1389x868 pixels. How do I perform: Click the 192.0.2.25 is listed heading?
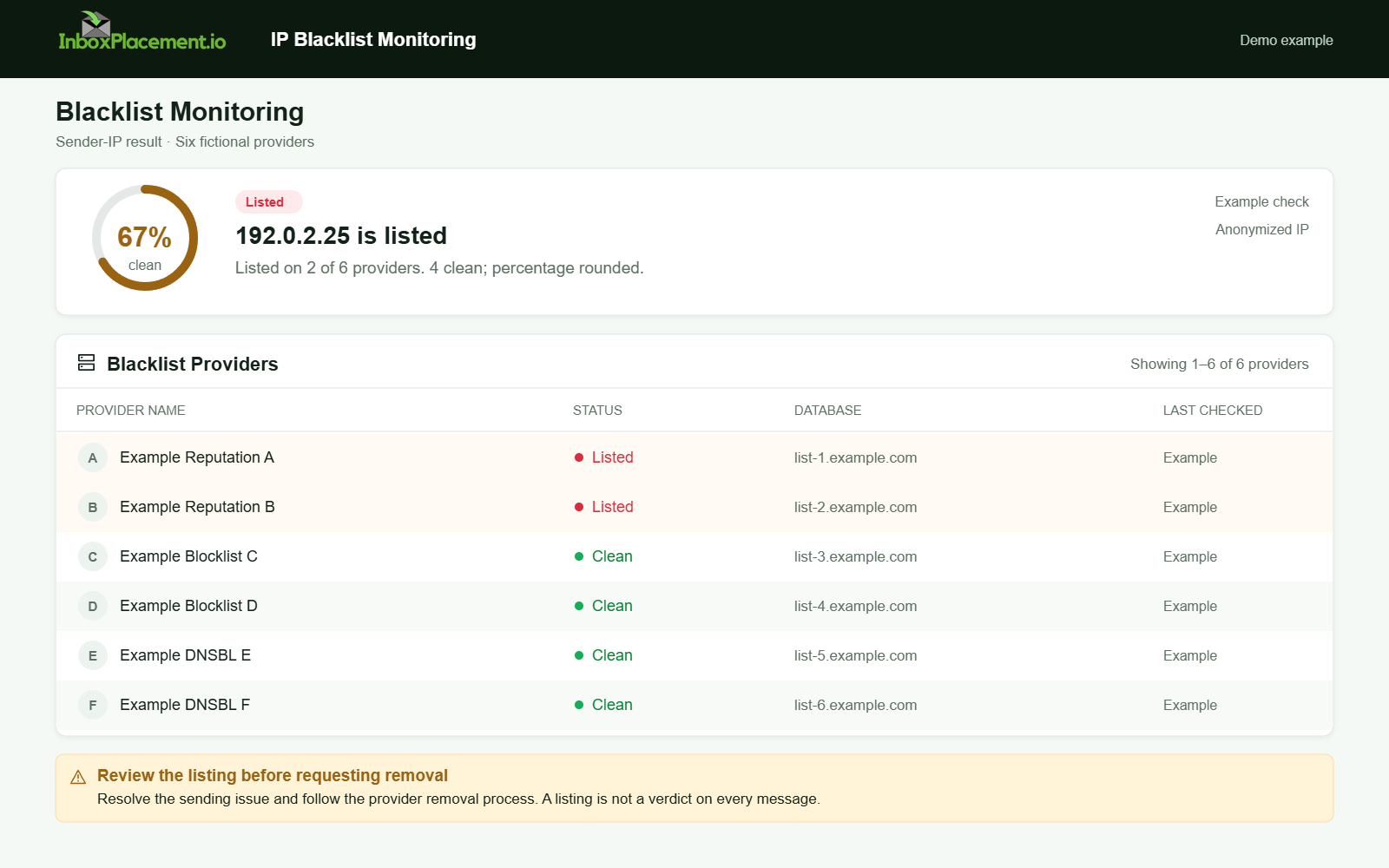pyautogui.click(x=341, y=235)
